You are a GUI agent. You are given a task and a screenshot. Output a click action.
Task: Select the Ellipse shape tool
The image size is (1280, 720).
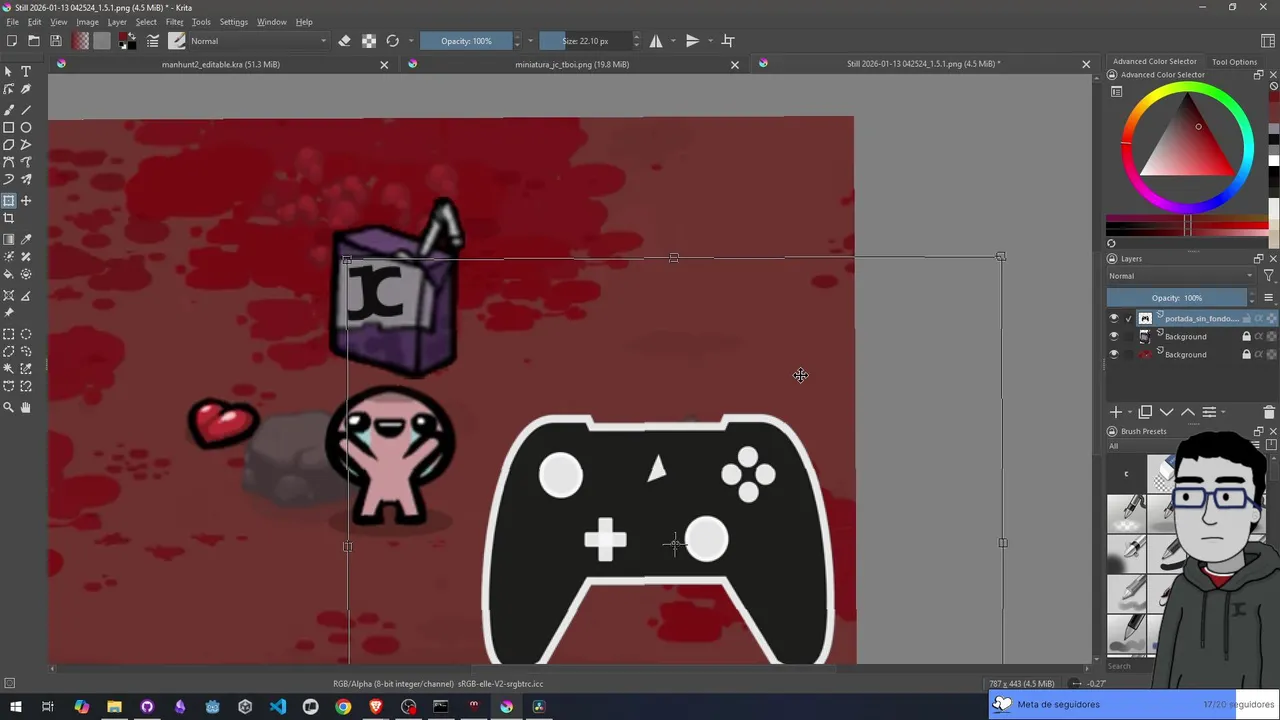pyautogui.click(x=26, y=127)
